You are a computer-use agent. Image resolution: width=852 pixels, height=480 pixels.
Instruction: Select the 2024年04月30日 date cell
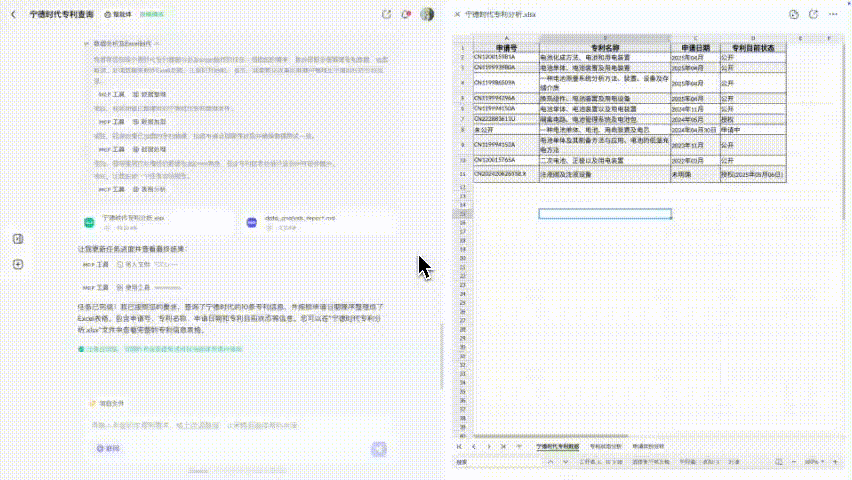point(696,130)
